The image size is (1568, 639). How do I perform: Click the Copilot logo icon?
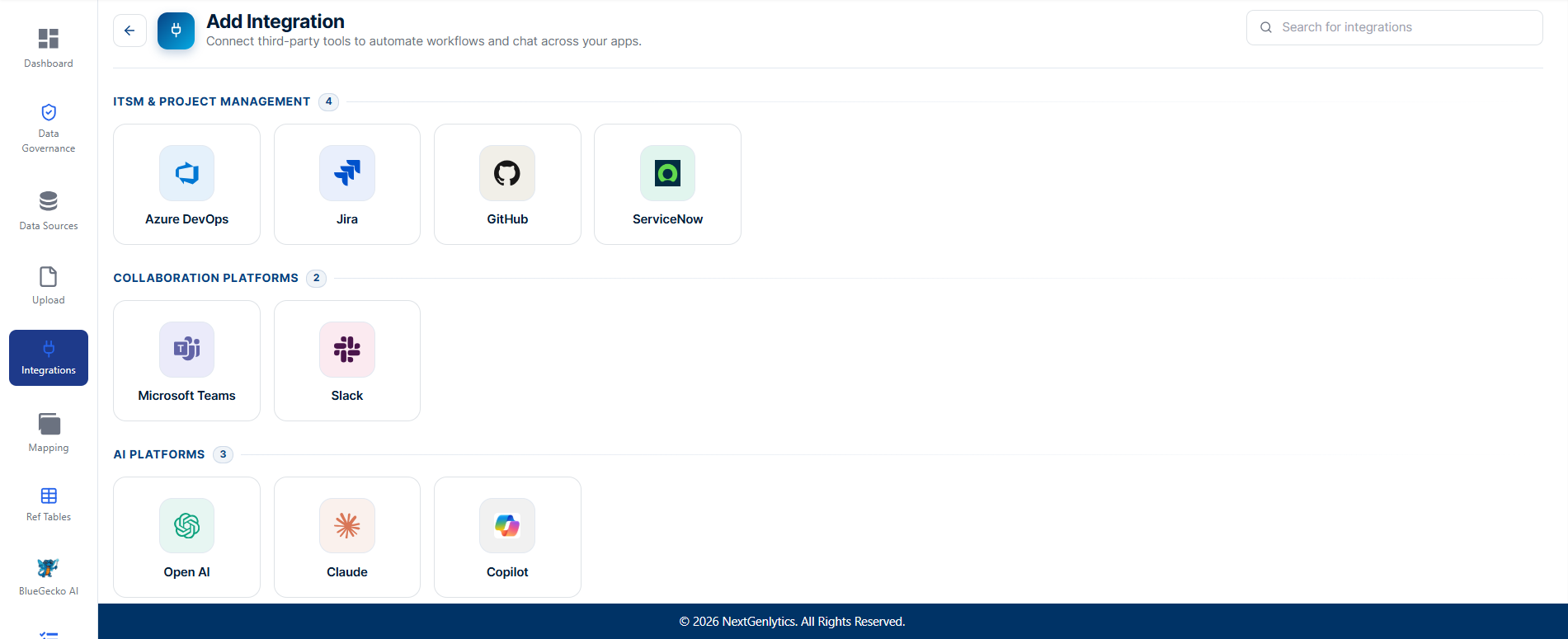pos(507,526)
